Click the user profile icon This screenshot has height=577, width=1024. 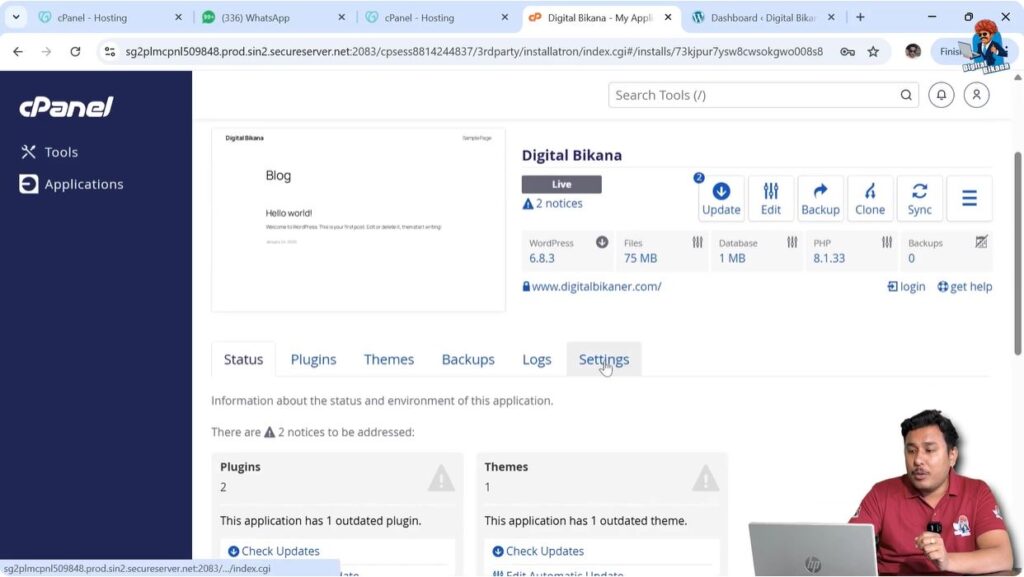976,94
